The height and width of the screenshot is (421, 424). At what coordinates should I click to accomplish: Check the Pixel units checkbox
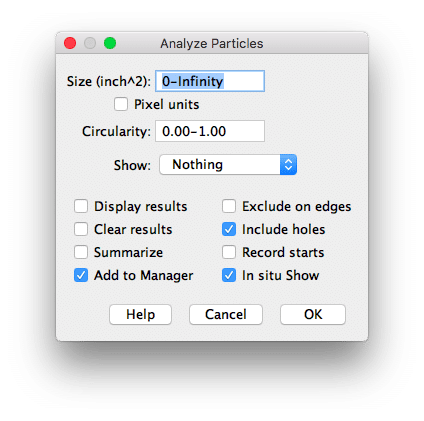point(121,104)
